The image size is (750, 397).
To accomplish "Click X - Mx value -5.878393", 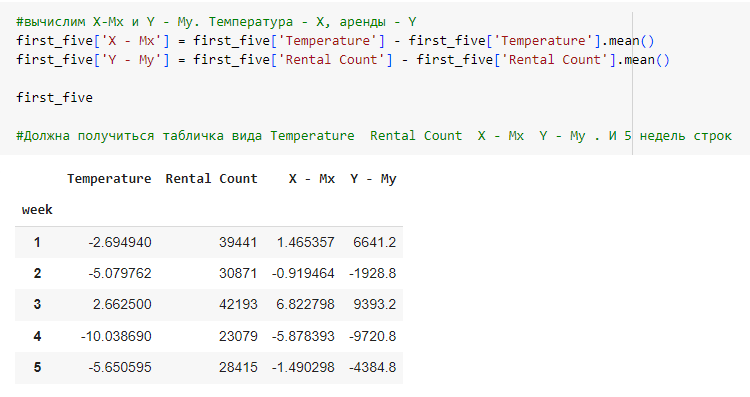I will [303, 336].
